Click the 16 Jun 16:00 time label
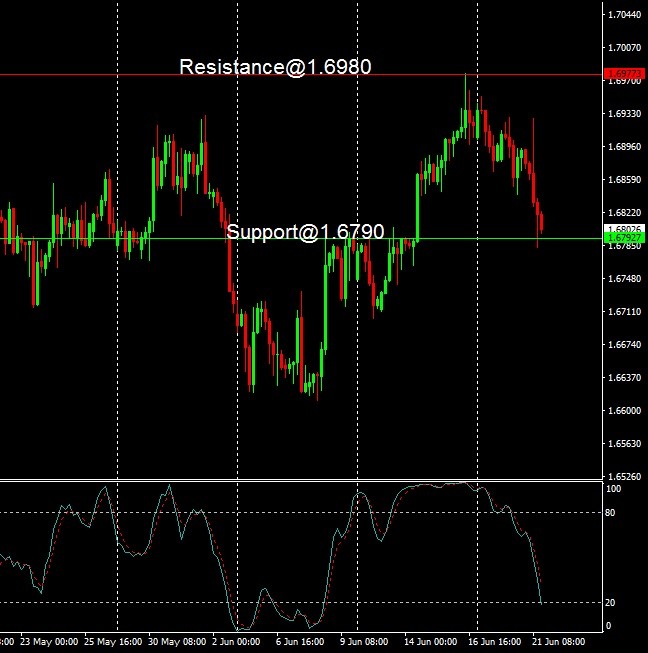648x653 pixels. pyautogui.click(x=494, y=641)
